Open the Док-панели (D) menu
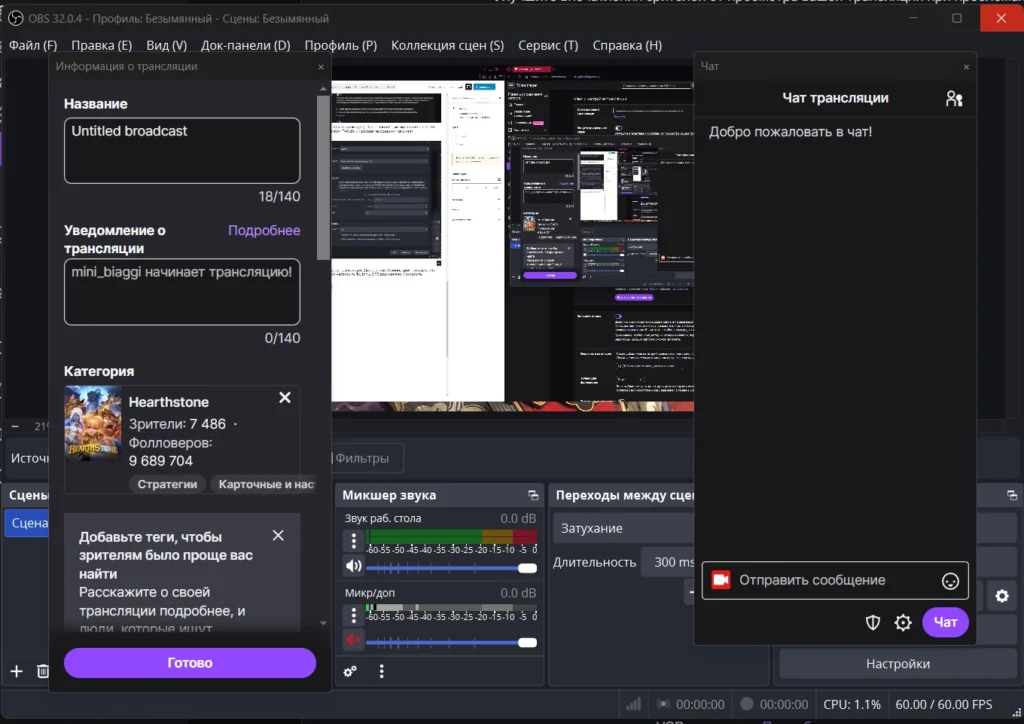The image size is (1024, 724). click(245, 45)
